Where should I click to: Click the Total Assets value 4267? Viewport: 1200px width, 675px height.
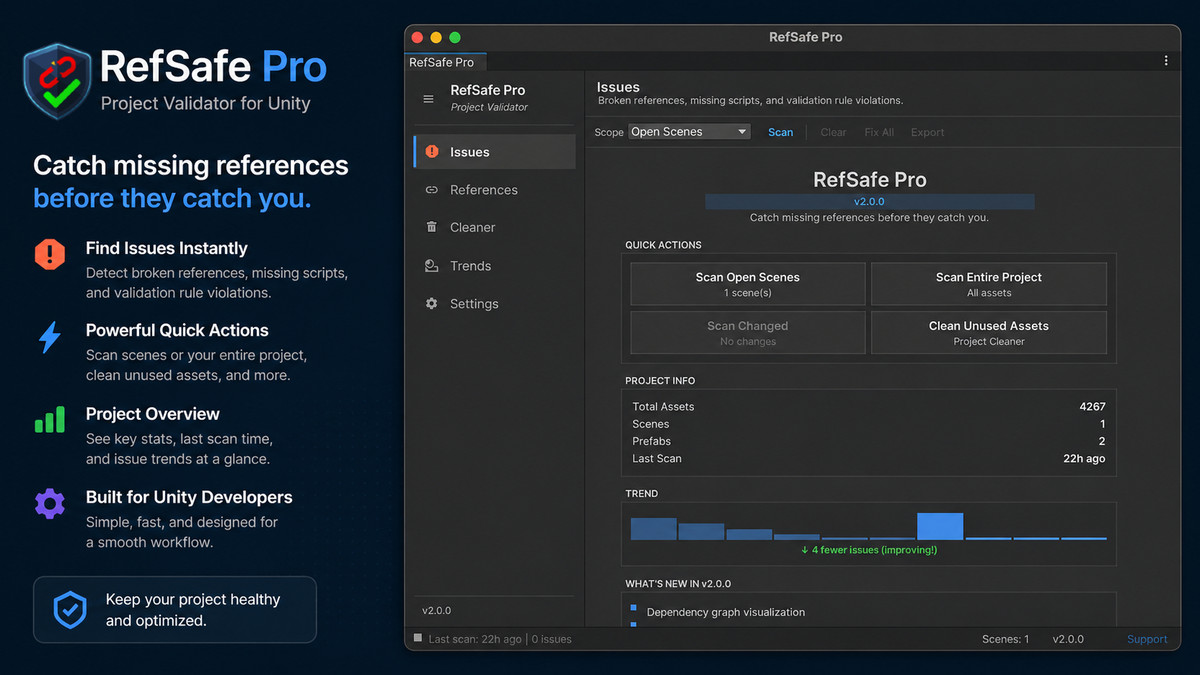1093,407
